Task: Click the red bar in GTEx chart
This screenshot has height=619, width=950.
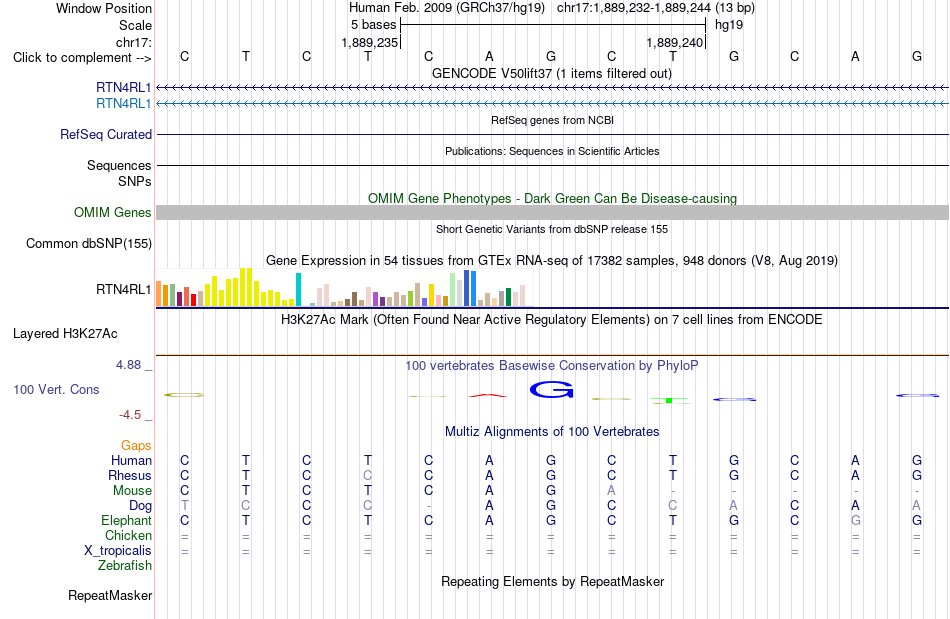Action: coord(193,300)
